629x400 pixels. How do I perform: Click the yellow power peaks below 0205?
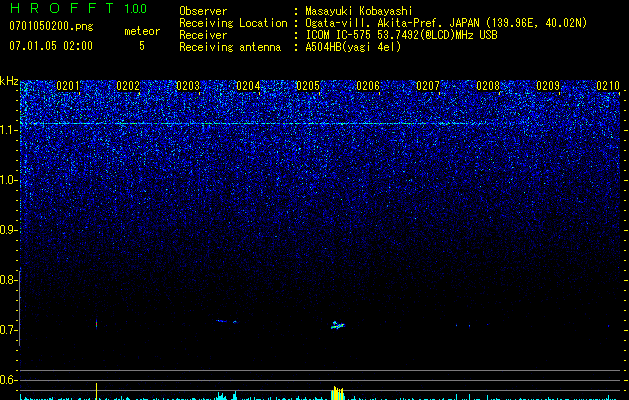click(338, 393)
